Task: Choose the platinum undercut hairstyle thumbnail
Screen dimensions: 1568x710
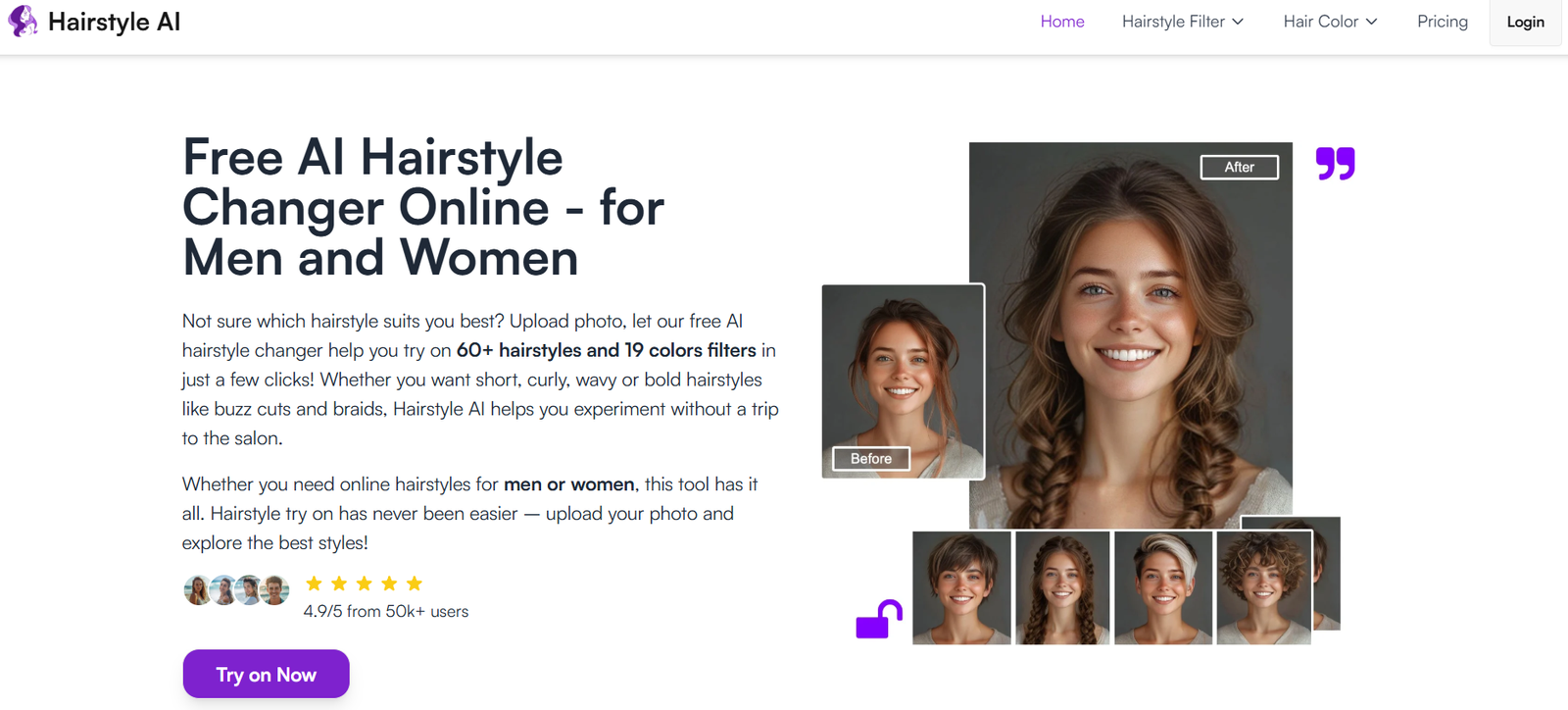Action: 1163,587
